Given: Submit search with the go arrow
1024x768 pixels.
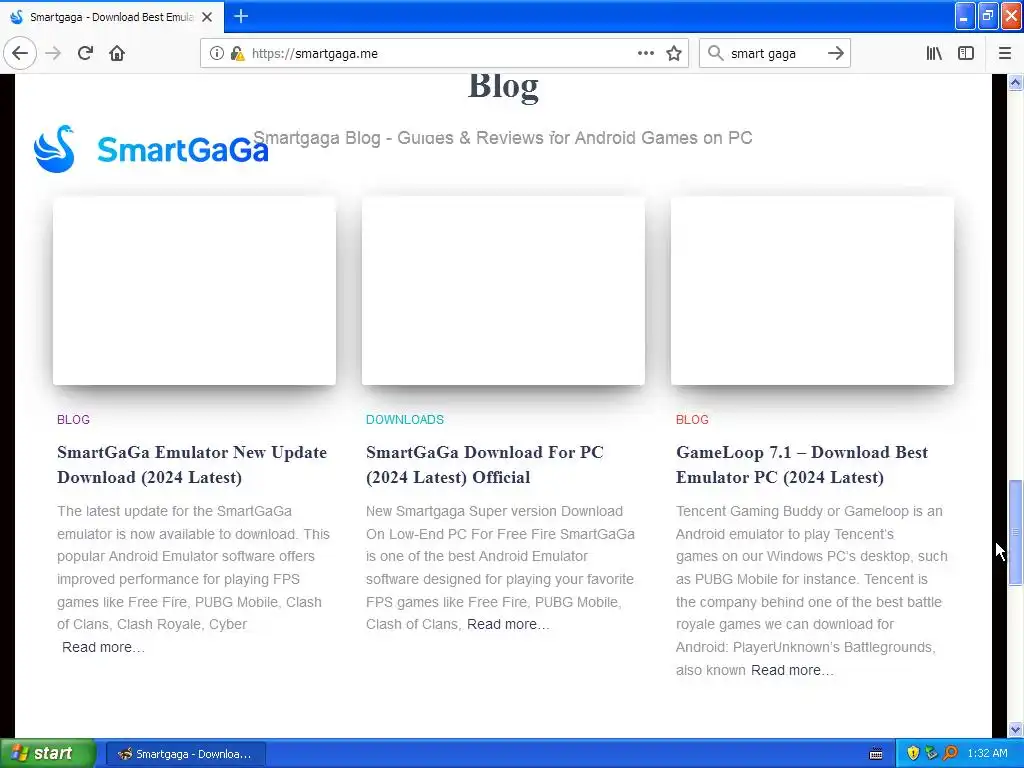Looking at the screenshot, I should [x=836, y=54].
